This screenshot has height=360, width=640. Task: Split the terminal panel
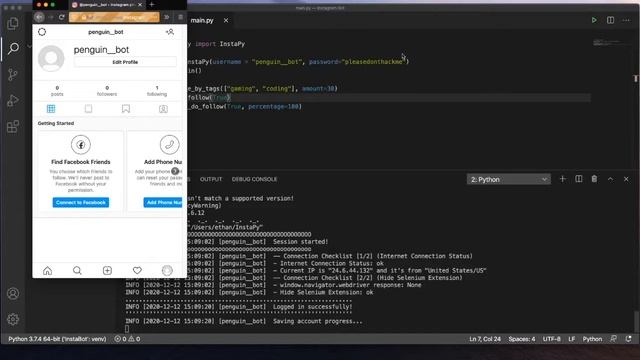[578, 179]
